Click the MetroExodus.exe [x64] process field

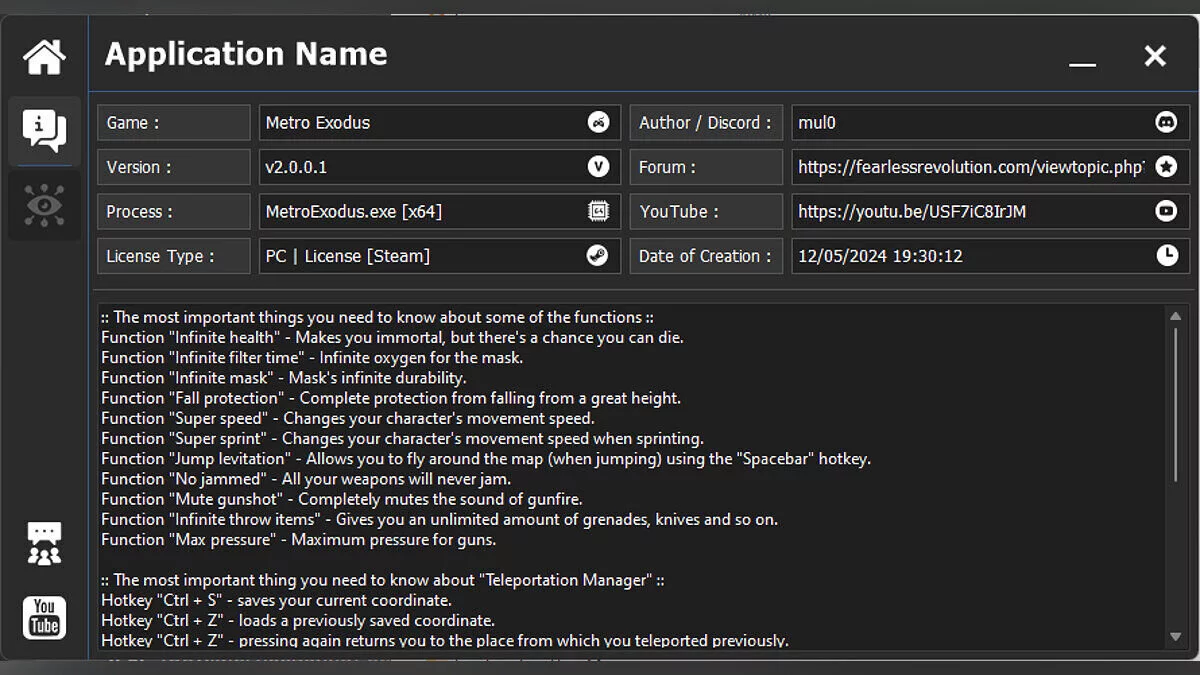pyautogui.click(x=440, y=211)
